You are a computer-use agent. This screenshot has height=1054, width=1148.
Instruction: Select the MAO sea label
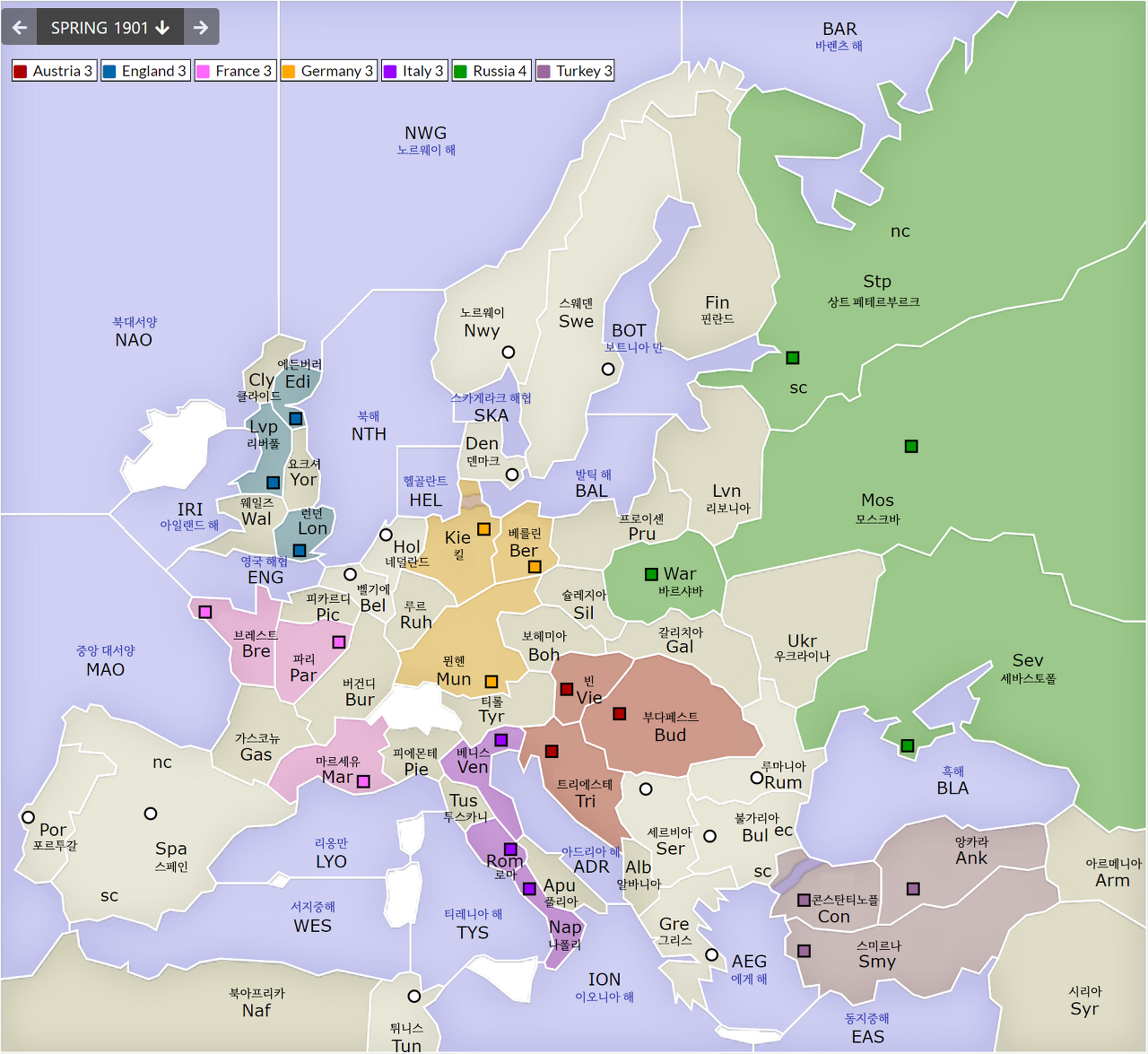point(105,669)
